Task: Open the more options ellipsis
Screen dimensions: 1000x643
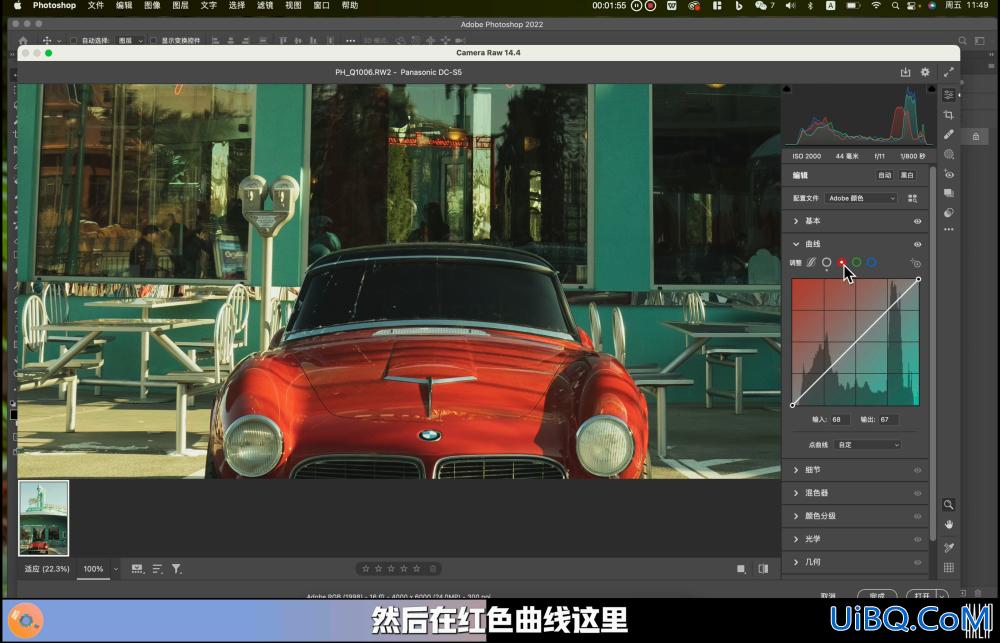Action: coord(949,229)
